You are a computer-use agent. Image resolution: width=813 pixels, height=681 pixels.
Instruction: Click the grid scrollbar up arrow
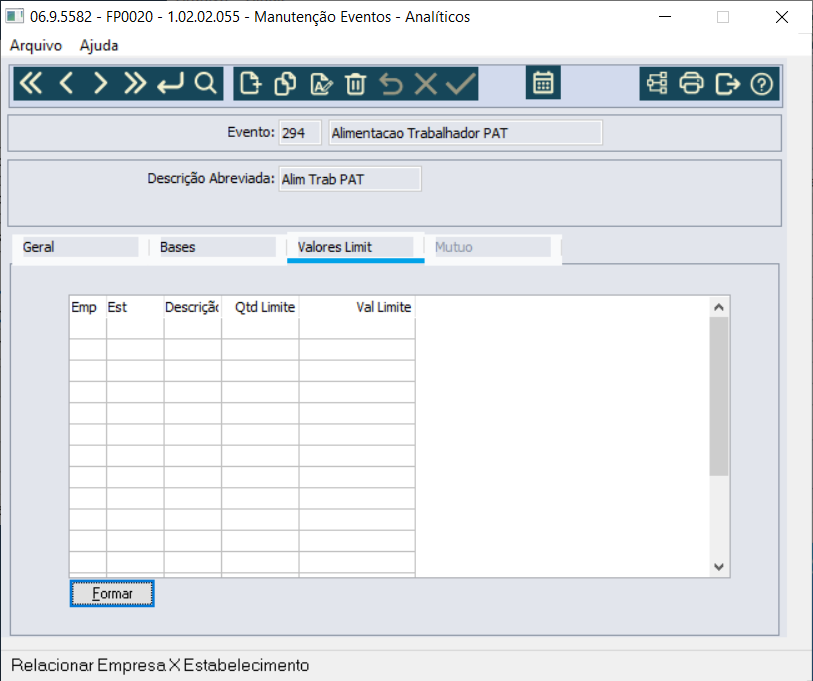pos(719,307)
